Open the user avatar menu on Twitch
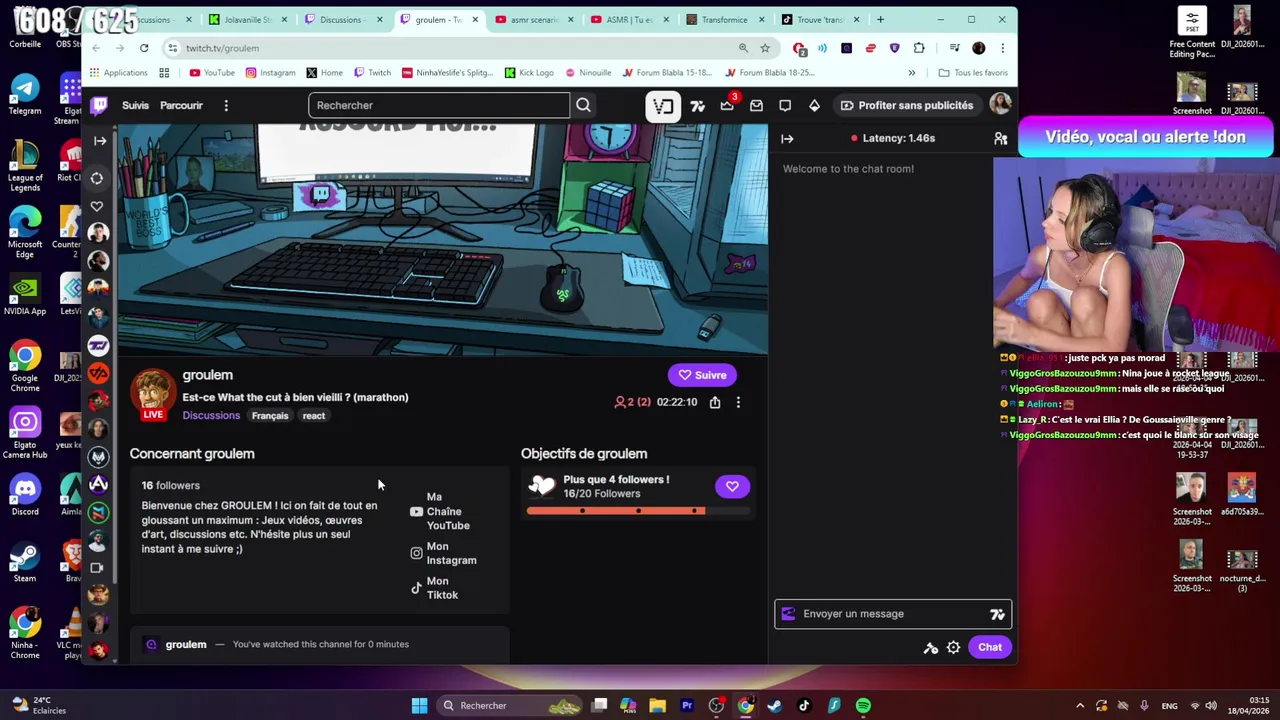Image resolution: width=1280 pixels, height=720 pixels. pyautogui.click(x=999, y=105)
